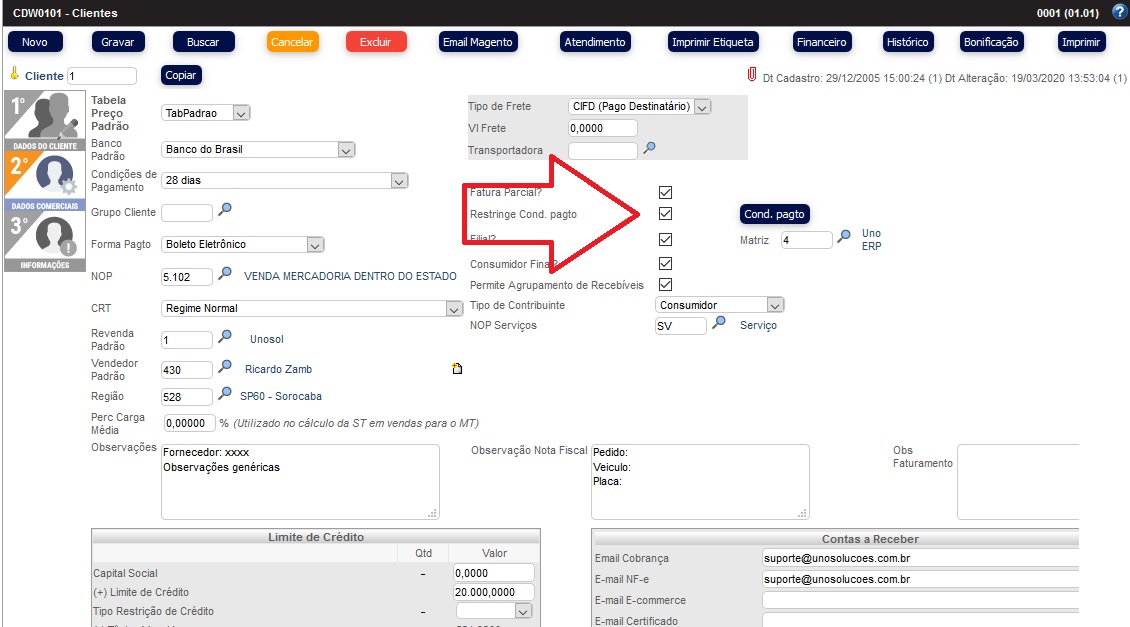Uncheck the Fatura Parcial checkbox
This screenshot has width=1130, height=627.
[665, 192]
